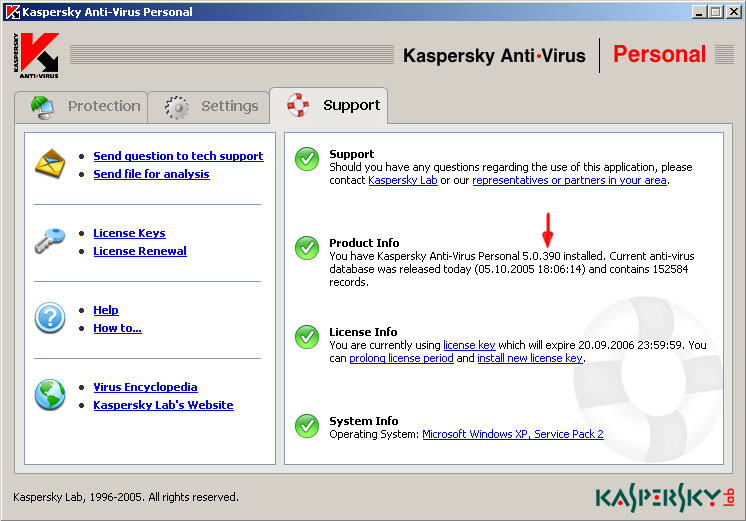This screenshot has height=521, width=746.
Task: Click the Kaspersky Anti-Virus logo icon
Action: (36, 55)
